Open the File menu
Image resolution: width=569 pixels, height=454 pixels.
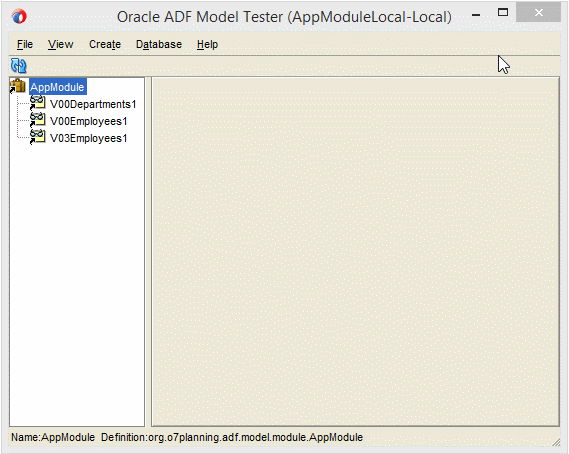(x=25, y=44)
